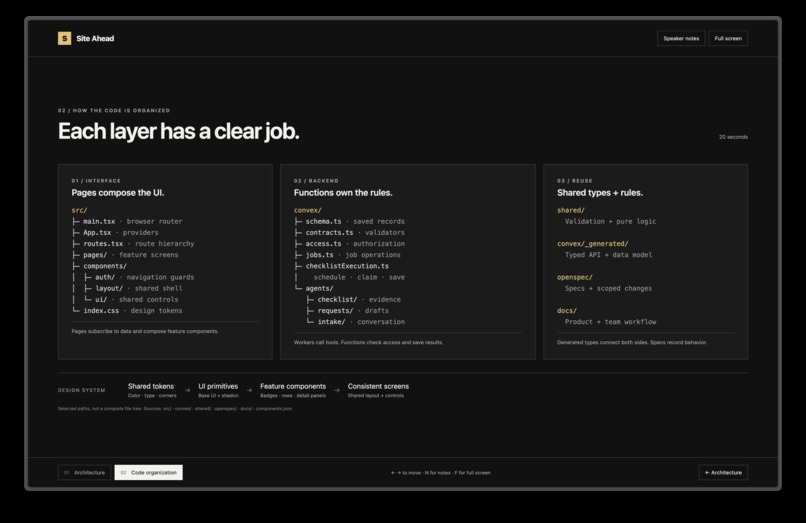Screen dimensions: 806x523
Task: Click 'Functions own the rules.' heading
Action: pos(343,192)
